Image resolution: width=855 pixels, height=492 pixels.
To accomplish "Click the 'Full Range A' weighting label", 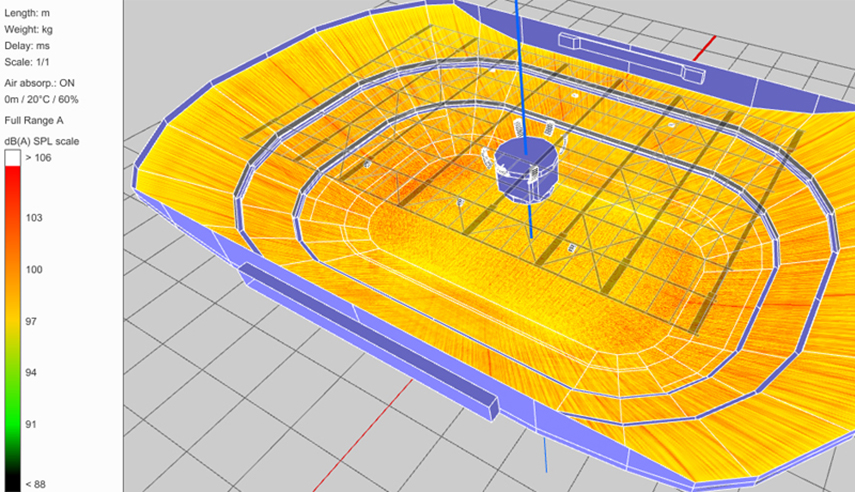I will coord(34,121).
